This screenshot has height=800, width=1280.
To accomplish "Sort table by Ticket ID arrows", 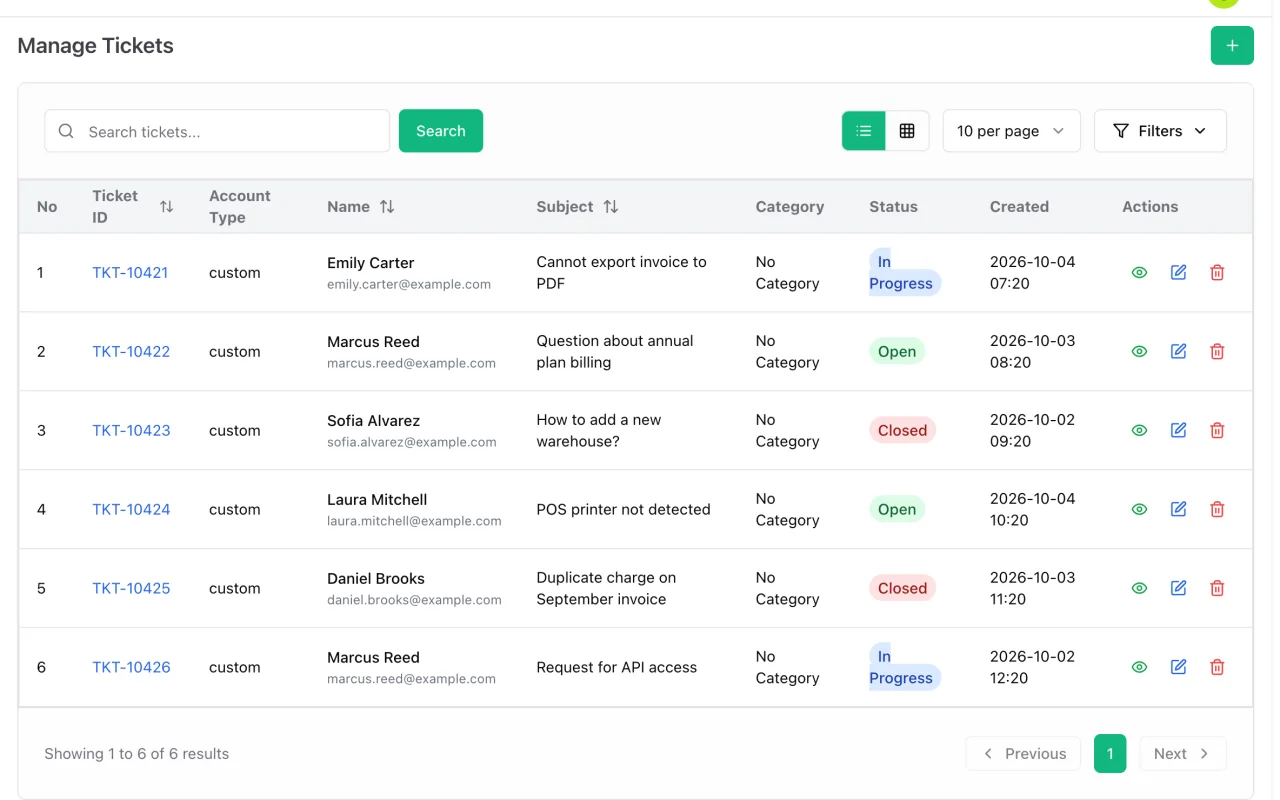I will [x=166, y=206].
